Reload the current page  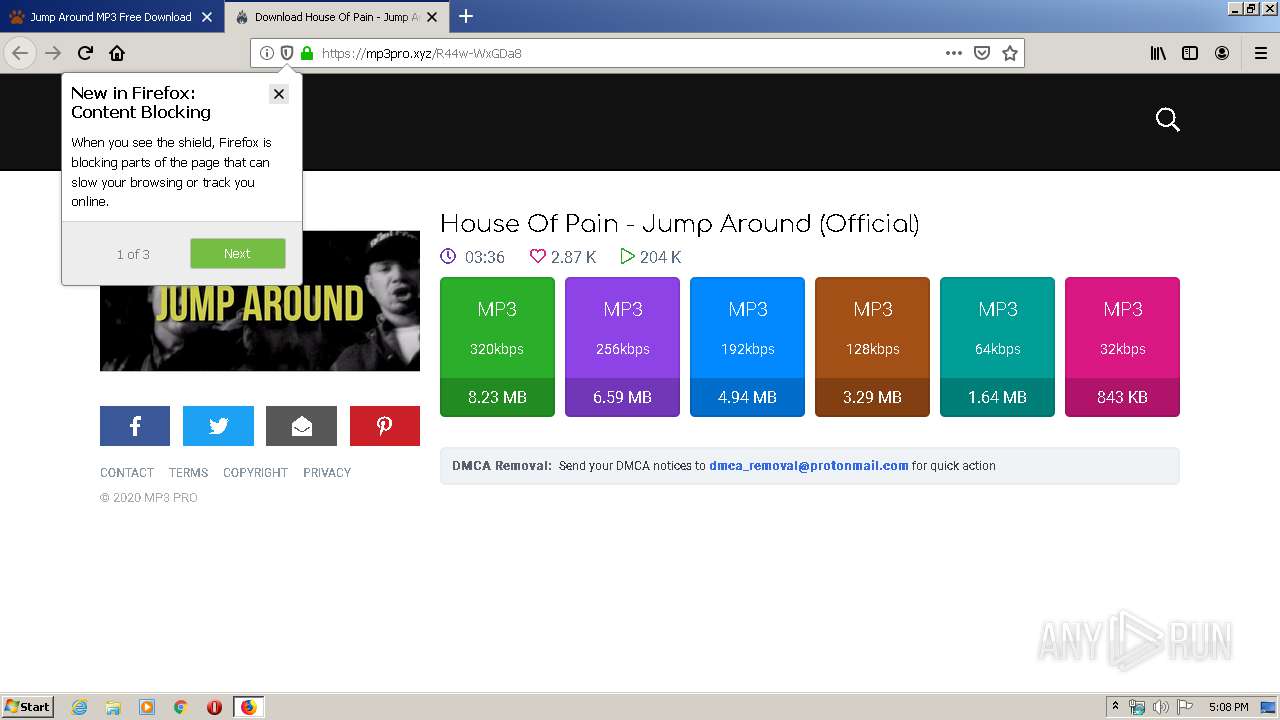click(x=85, y=53)
